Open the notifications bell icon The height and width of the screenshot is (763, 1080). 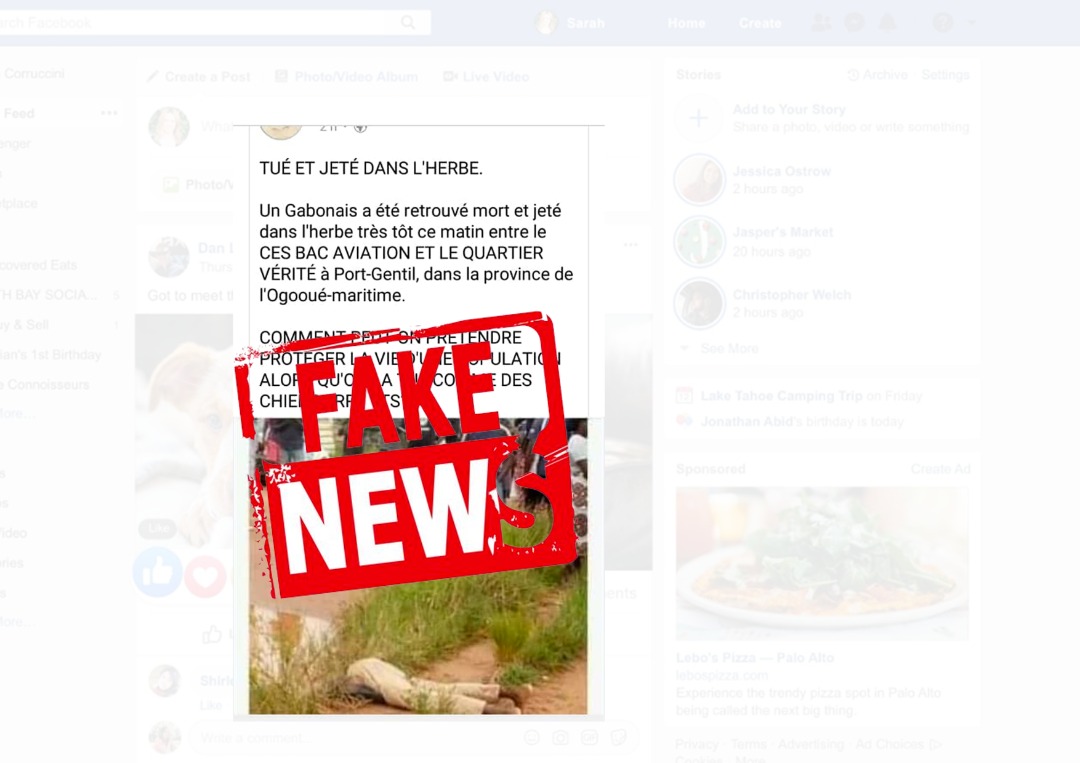click(887, 23)
